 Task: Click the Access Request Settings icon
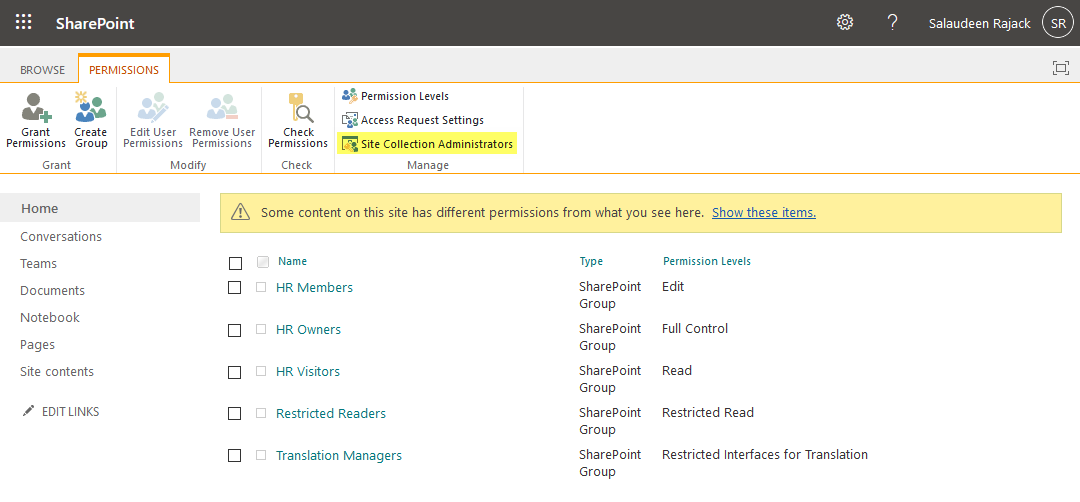[x=350, y=120]
